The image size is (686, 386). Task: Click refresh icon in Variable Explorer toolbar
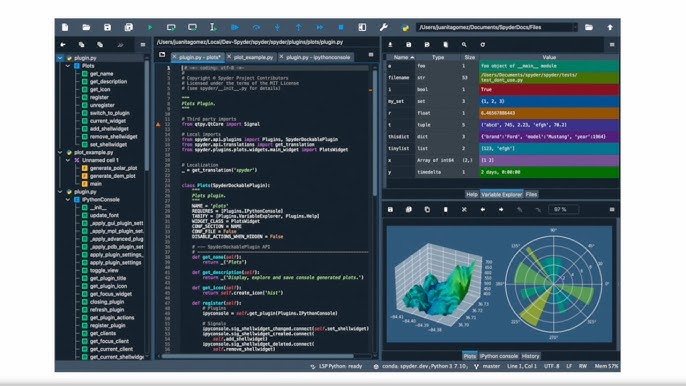coord(483,45)
